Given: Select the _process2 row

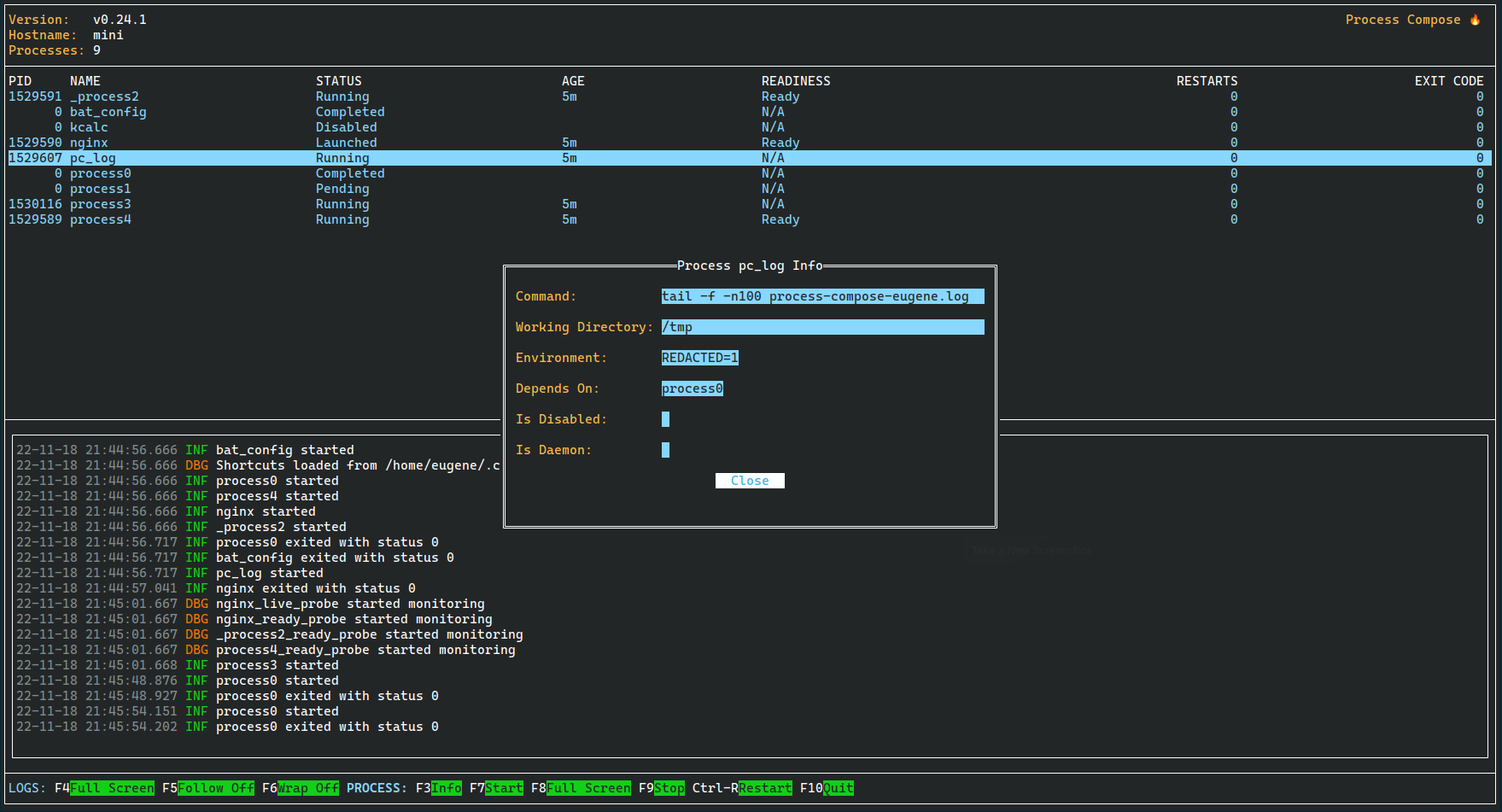Looking at the screenshot, I should (750, 96).
